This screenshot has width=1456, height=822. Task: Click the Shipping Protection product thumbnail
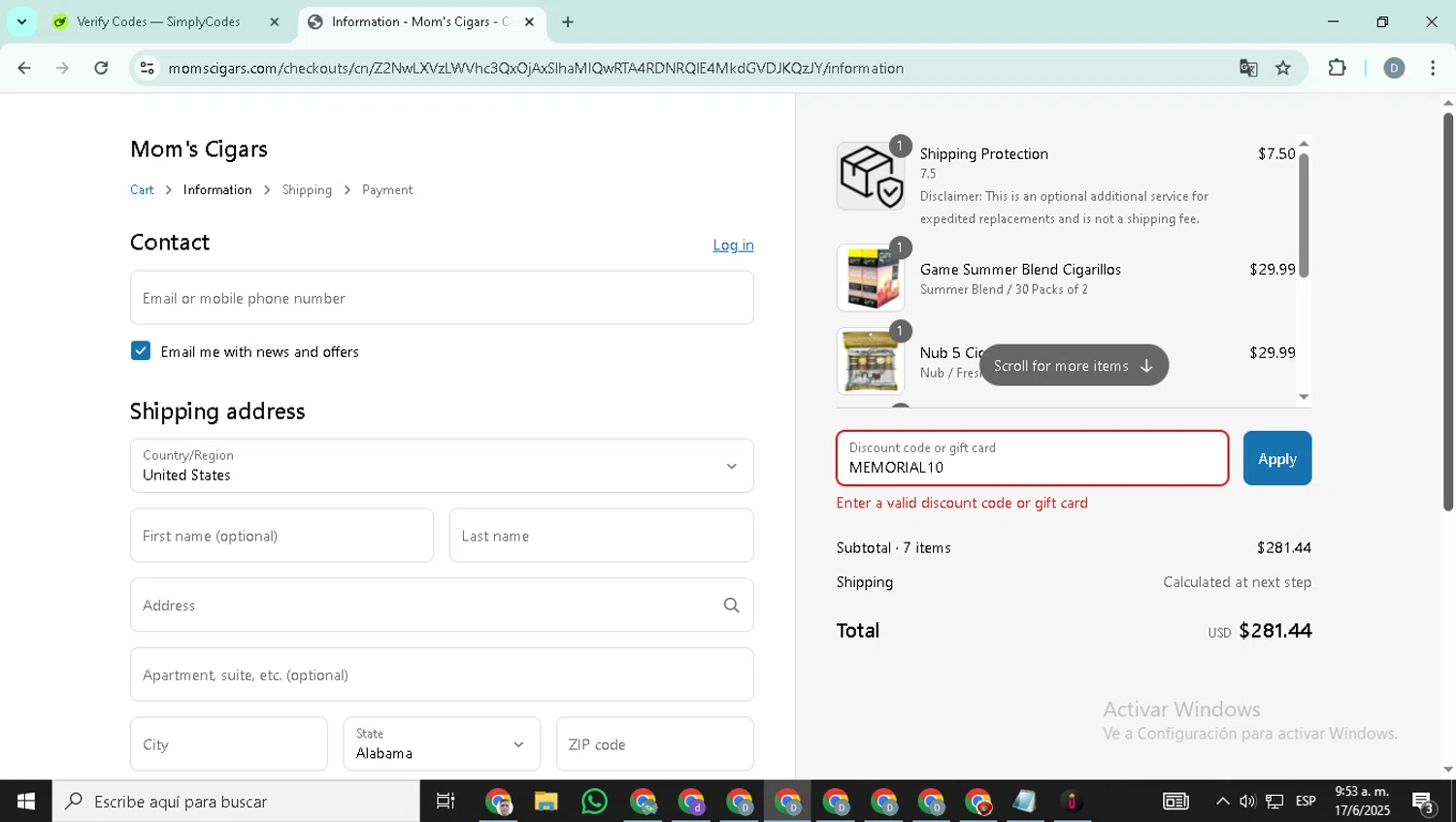pyautogui.click(x=871, y=177)
